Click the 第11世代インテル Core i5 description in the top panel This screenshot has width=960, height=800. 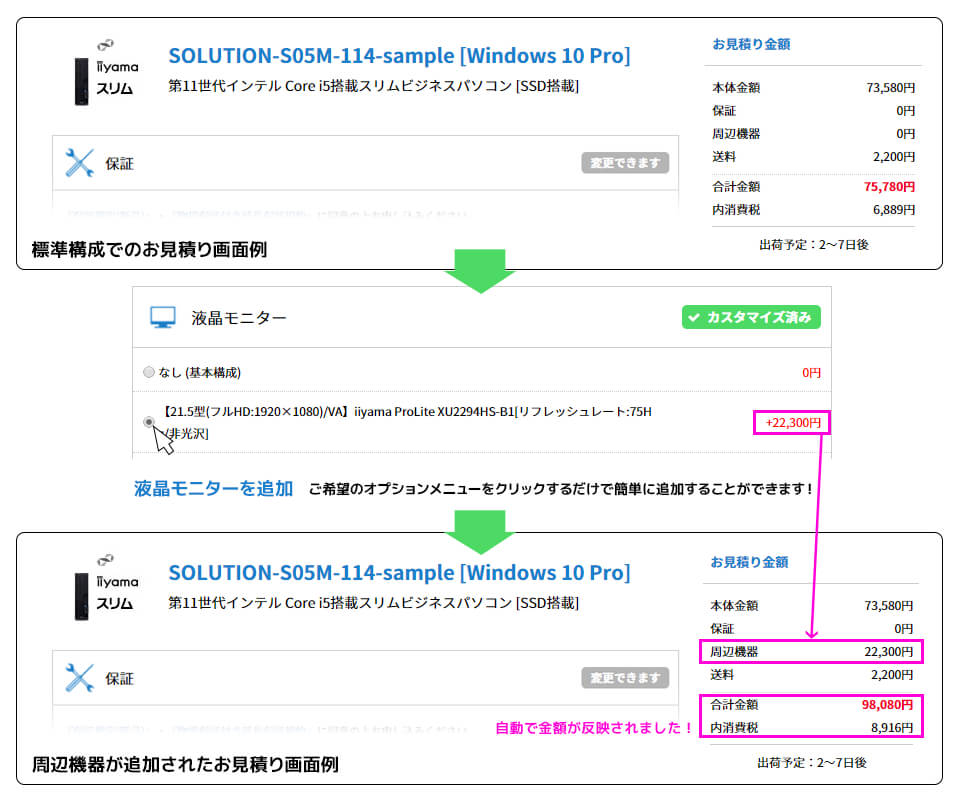tap(373, 86)
